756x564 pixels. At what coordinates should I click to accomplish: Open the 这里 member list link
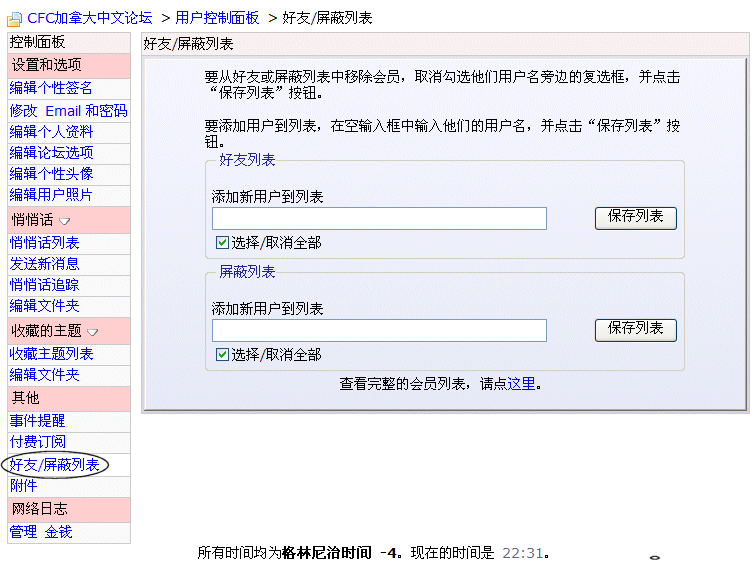tap(521, 384)
